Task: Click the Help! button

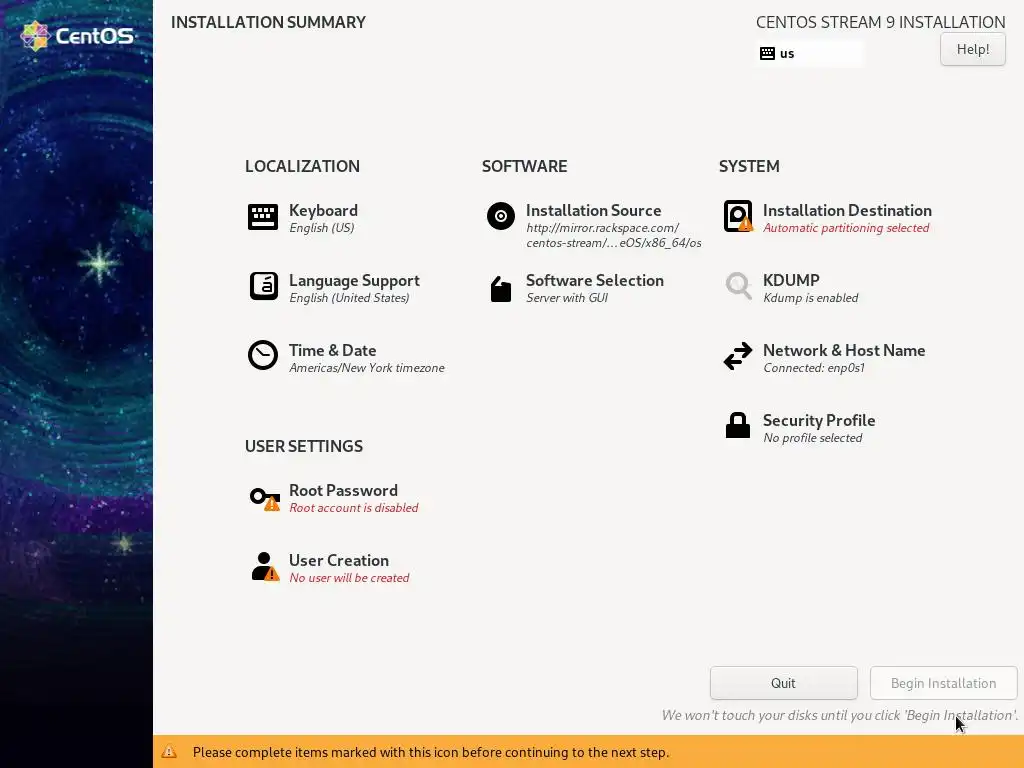Action: coord(972,49)
